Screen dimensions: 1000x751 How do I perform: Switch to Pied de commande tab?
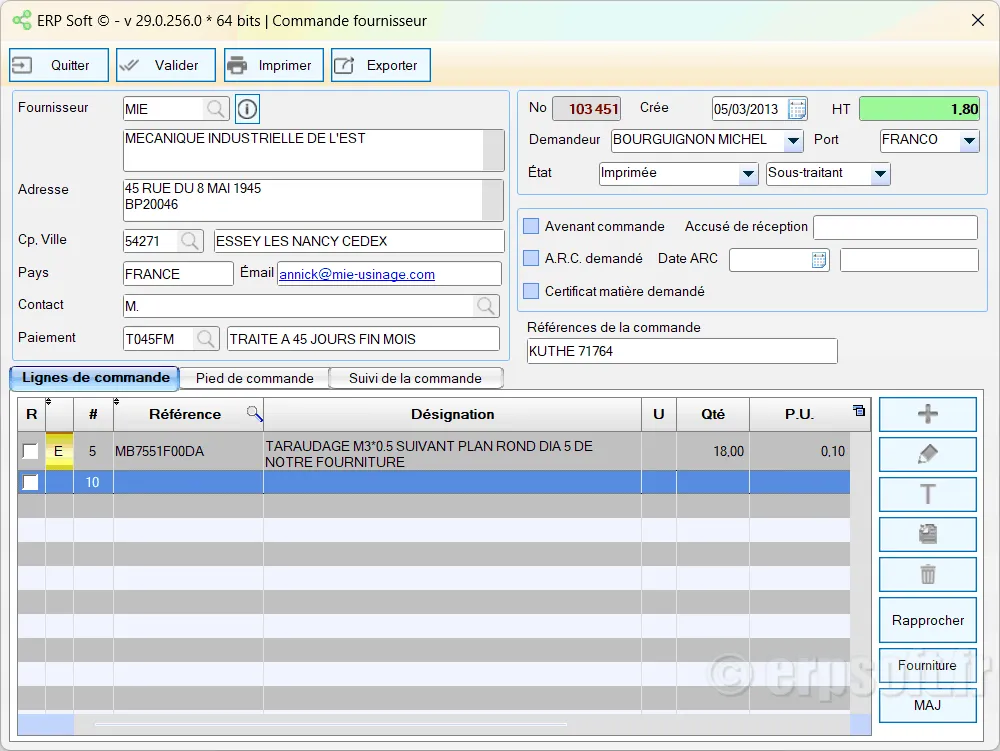(254, 378)
